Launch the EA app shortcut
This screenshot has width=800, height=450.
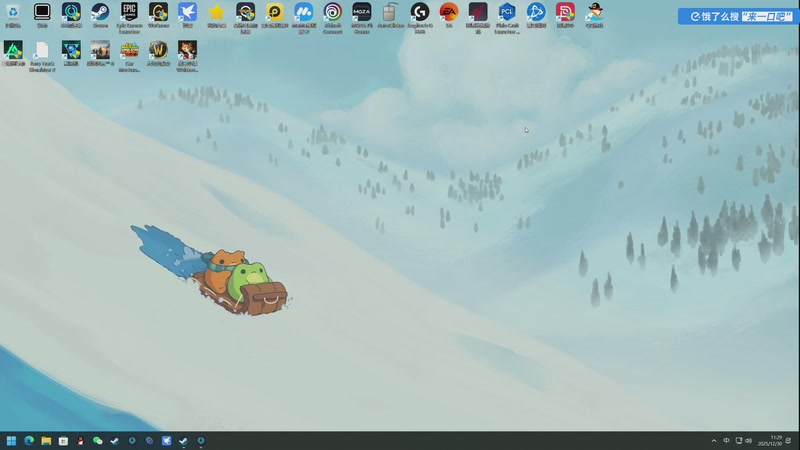[x=449, y=14]
